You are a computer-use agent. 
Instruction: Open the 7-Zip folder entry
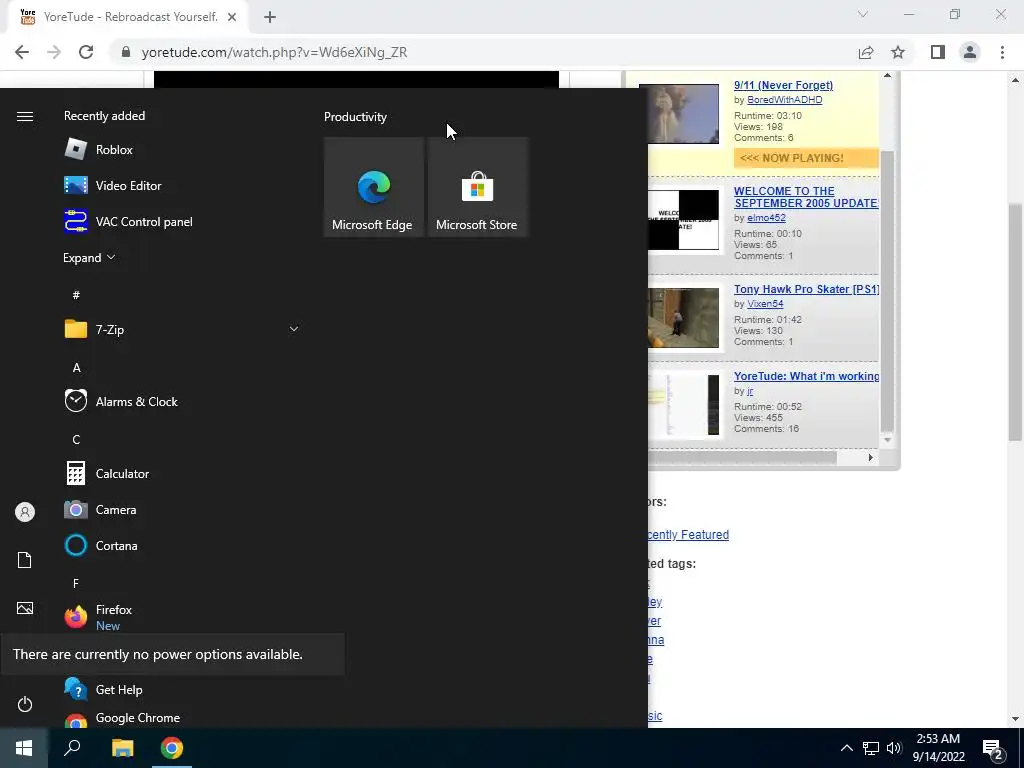[x=180, y=329]
